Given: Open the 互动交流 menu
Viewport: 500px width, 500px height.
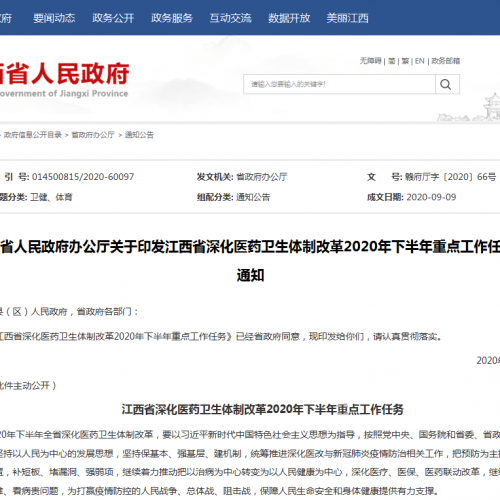Looking at the screenshot, I should click(230, 18).
